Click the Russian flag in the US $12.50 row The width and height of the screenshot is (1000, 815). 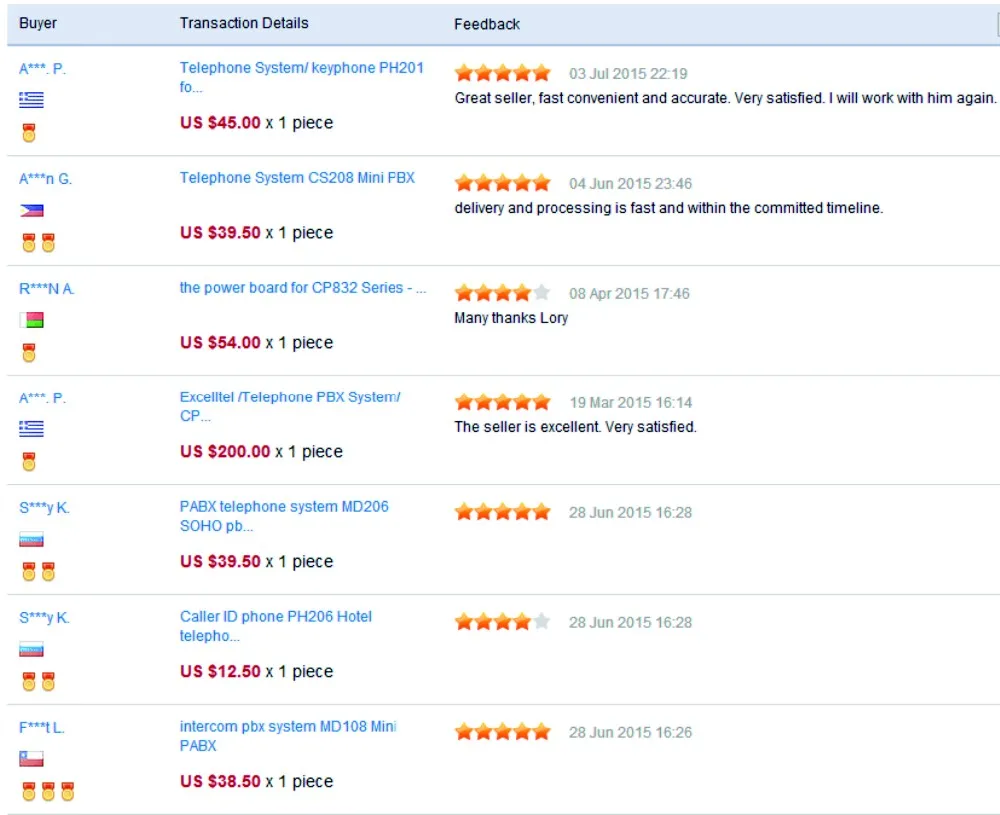coord(31,649)
